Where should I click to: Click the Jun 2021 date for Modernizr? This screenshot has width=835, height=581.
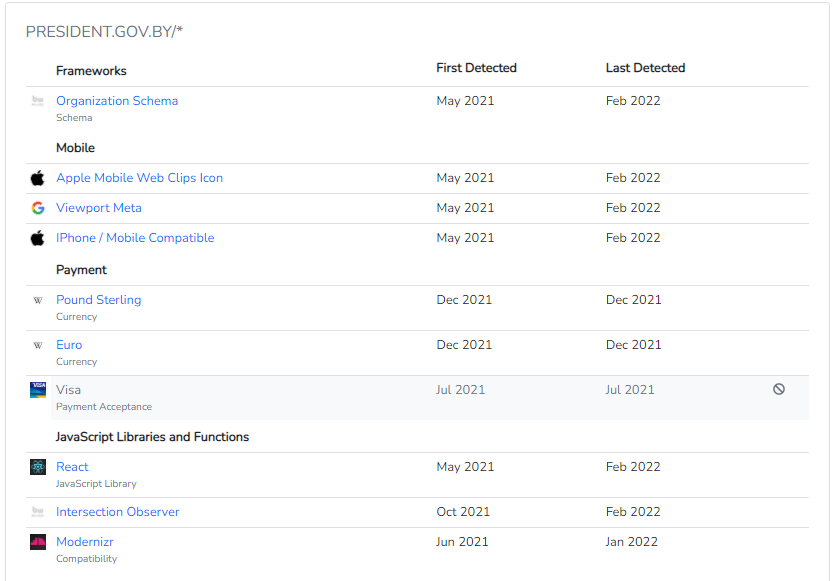pyautogui.click(x=462, y=542)
